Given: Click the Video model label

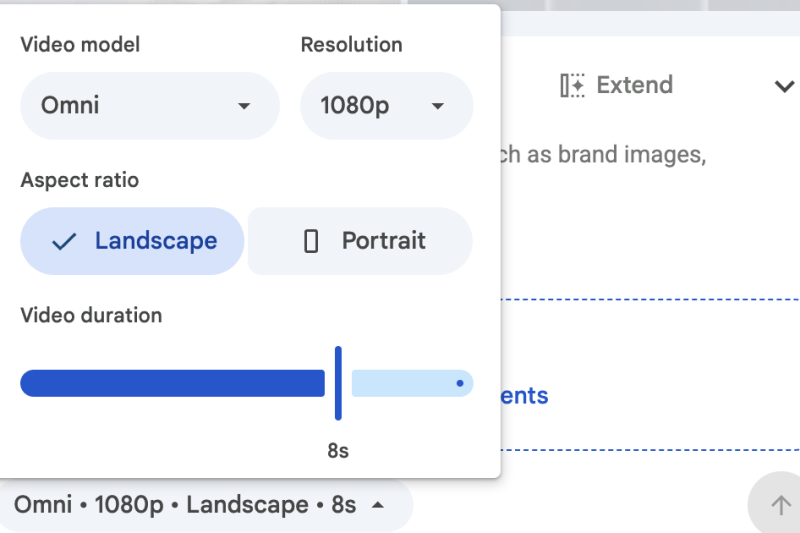Looking at the screenshot, I should [x=80, y=45].
